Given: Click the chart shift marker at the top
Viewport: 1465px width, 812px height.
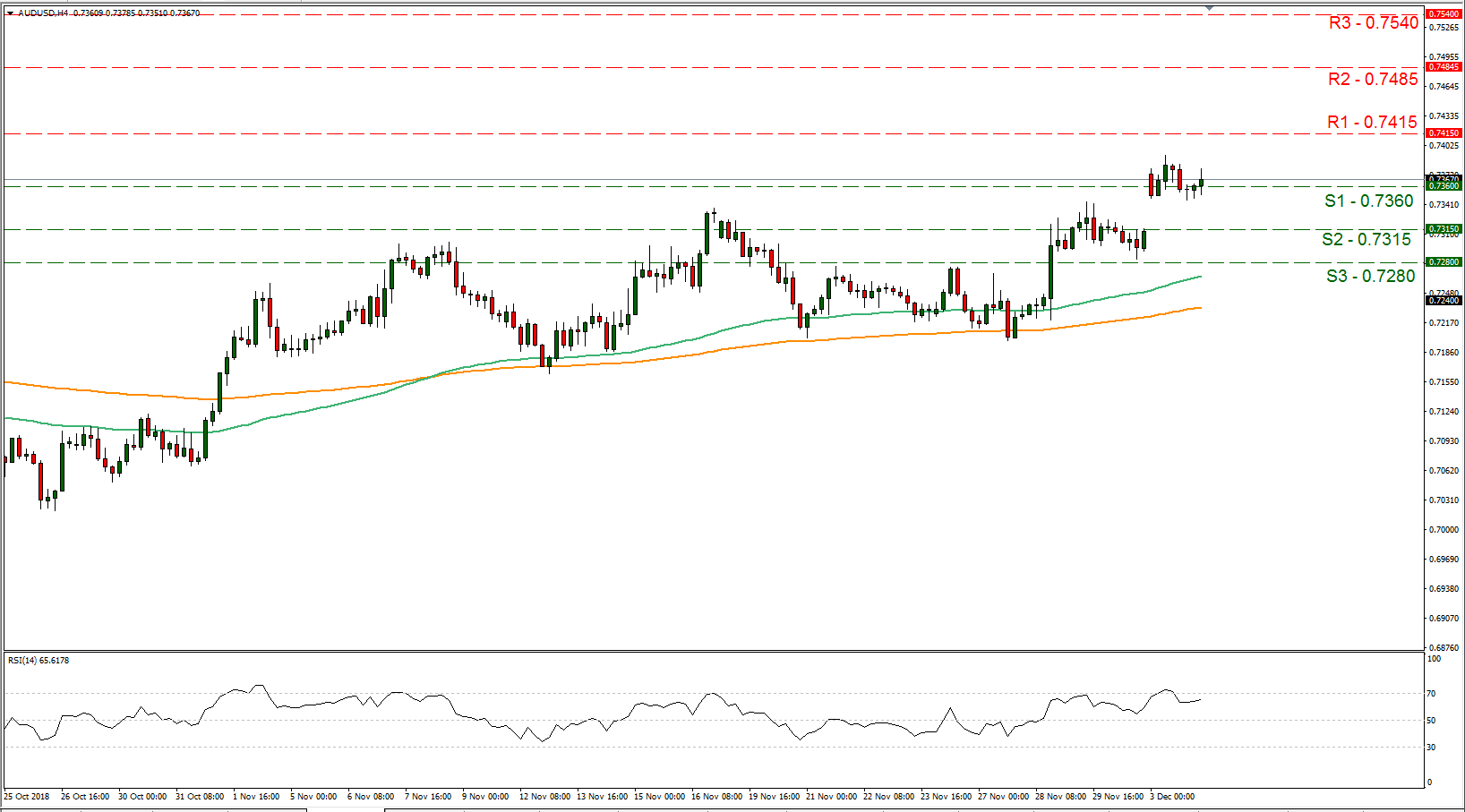Looking at the screenshot, I should tap(1210, 7).
